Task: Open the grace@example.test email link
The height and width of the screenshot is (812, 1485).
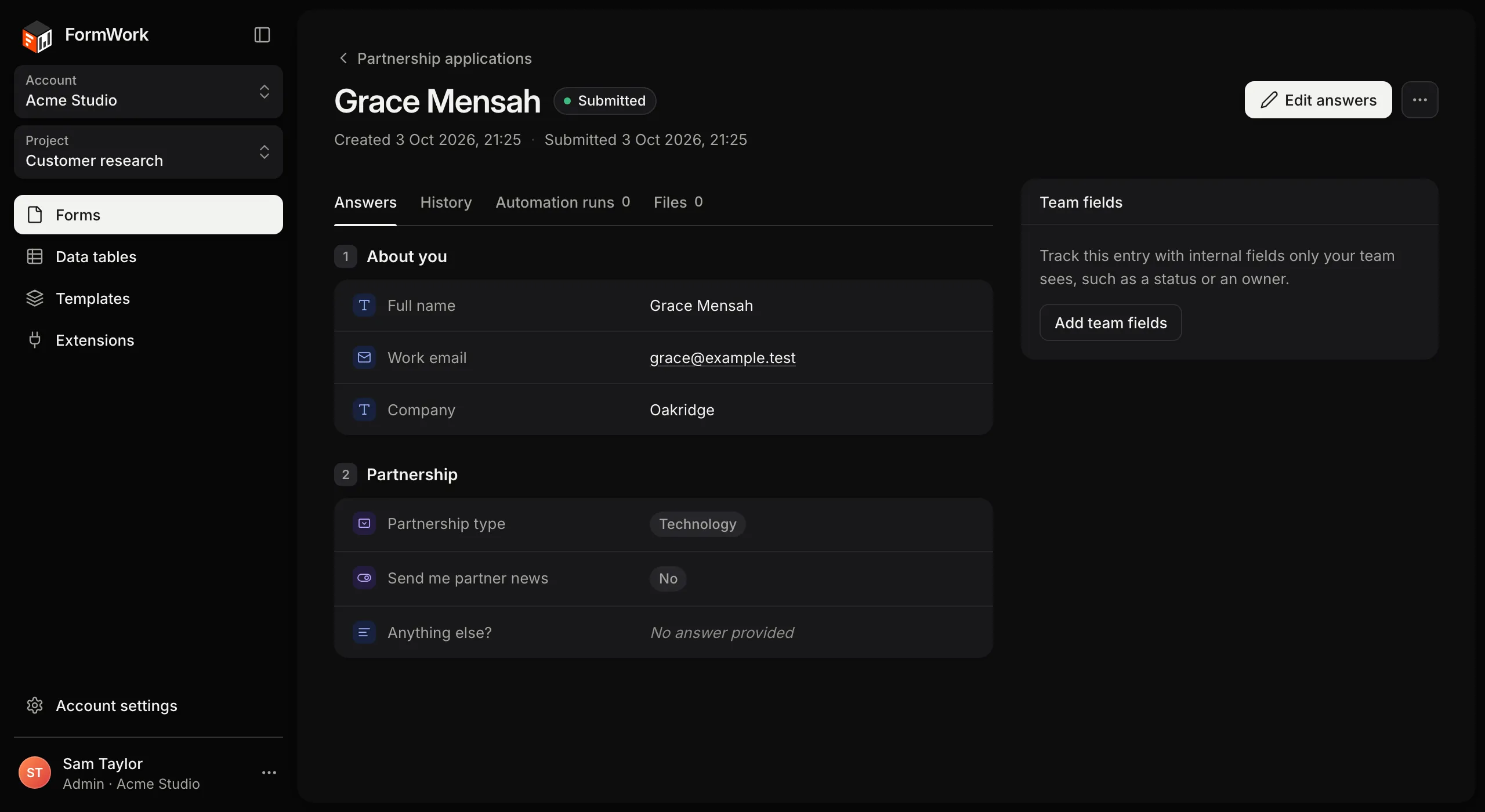Action: tap(723, 358)
